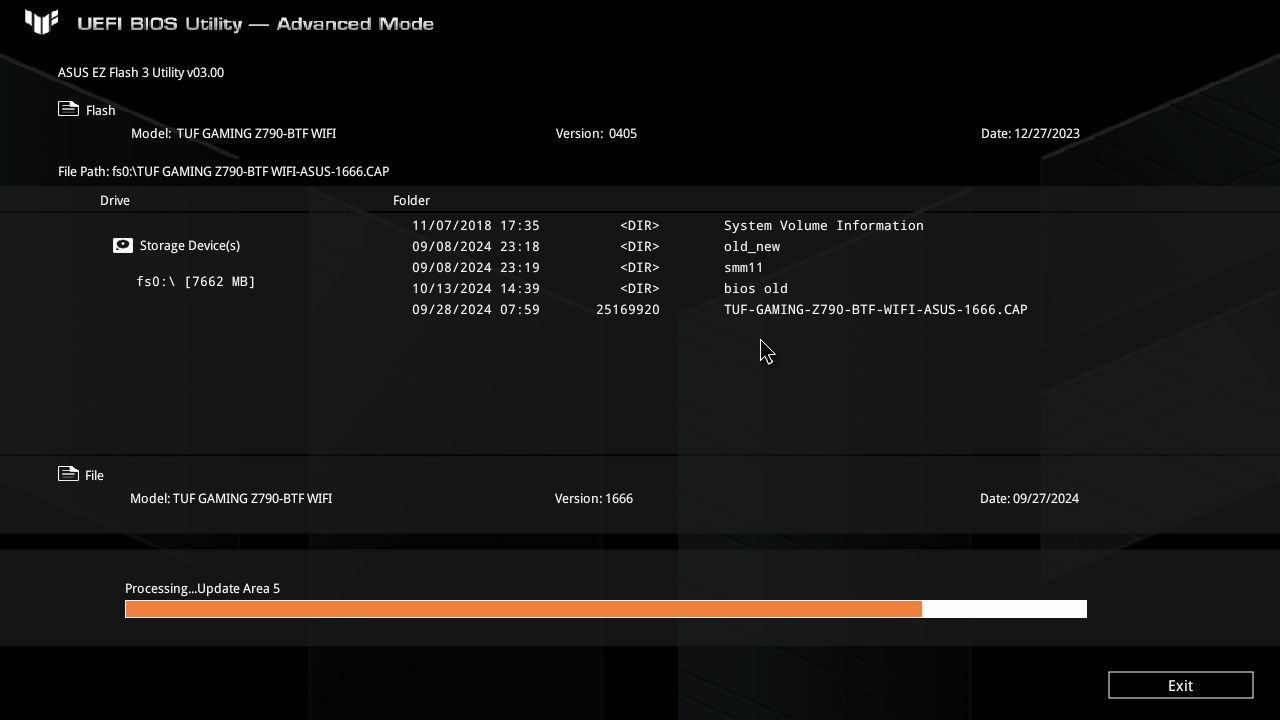Viewport: 1280px width, 720px height.
Task: Select the Storage Device(s) label
Action: [x=190, y=245]
